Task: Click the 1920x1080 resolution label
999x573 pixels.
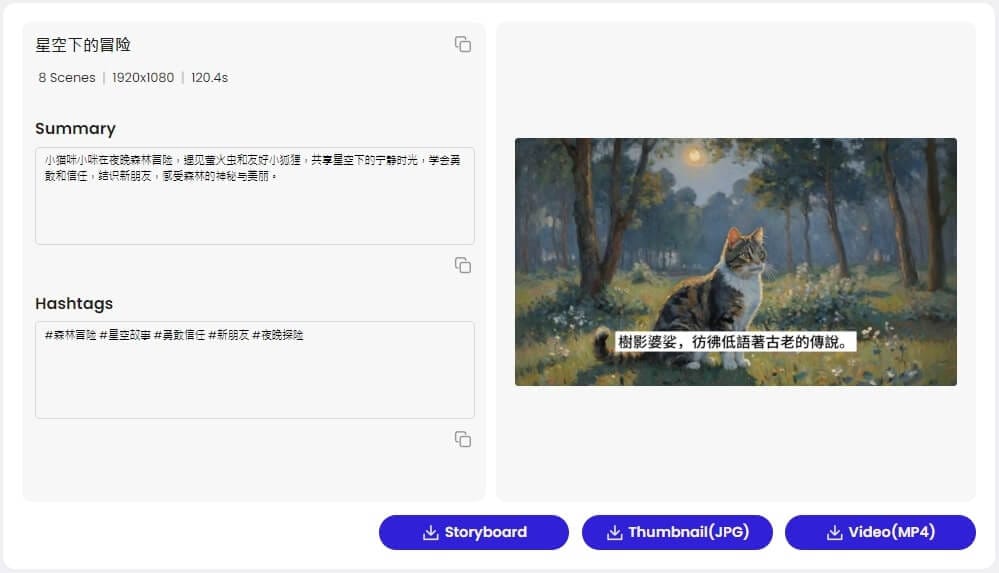Action: (141, 78)
